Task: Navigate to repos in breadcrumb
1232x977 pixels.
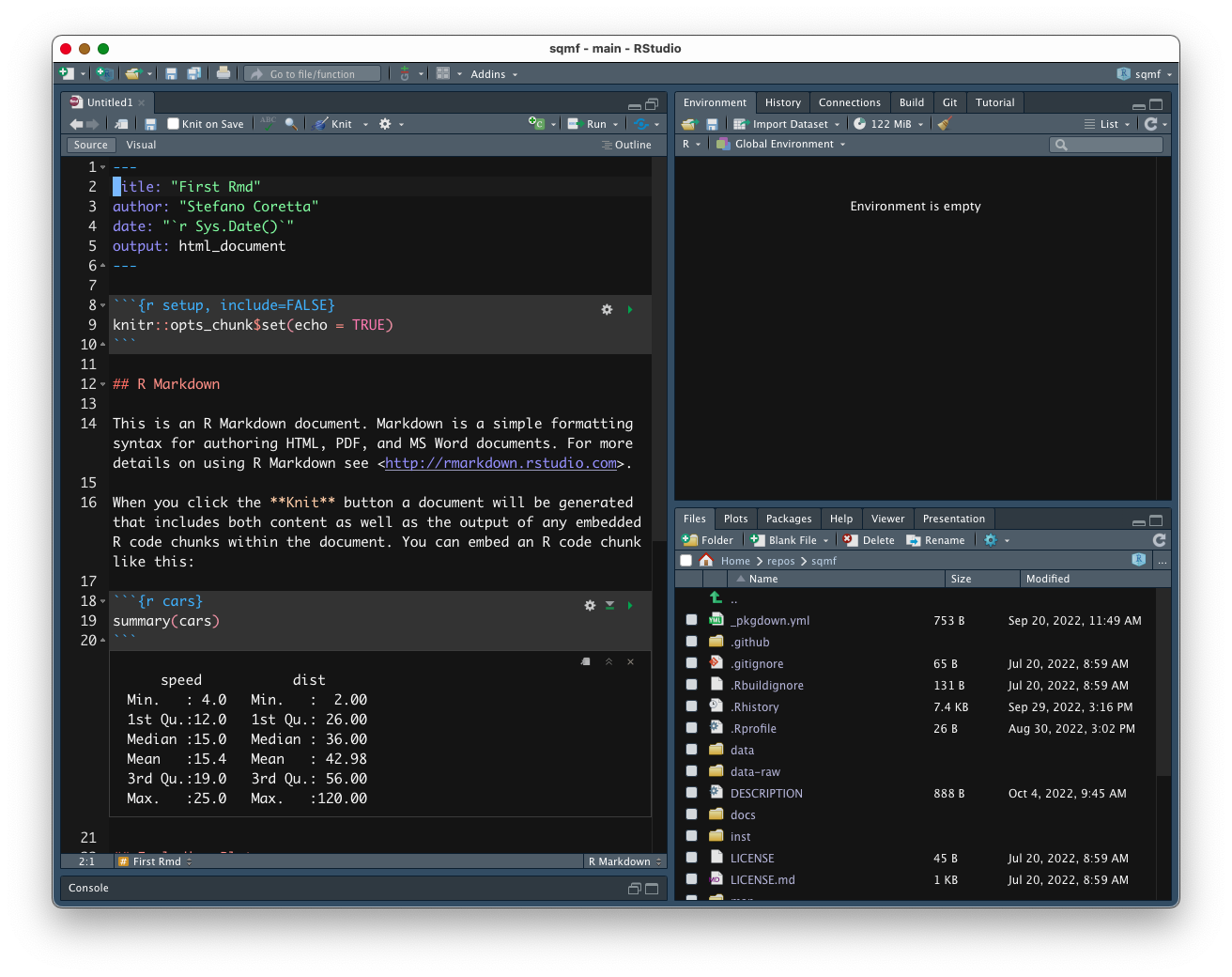Action: 780,561
